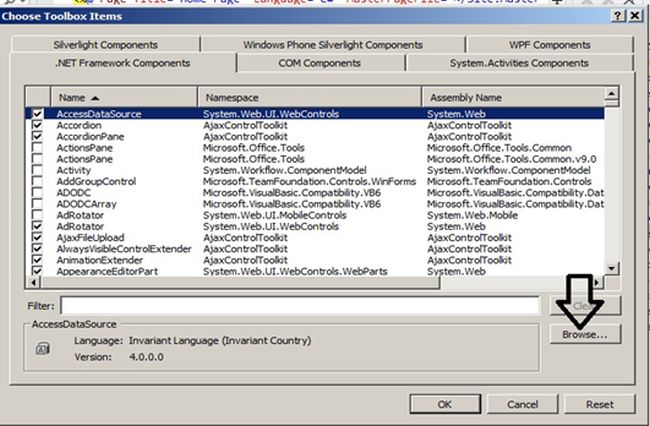Uncheck the AccordionPane checkbox

[x=37, y=136]
